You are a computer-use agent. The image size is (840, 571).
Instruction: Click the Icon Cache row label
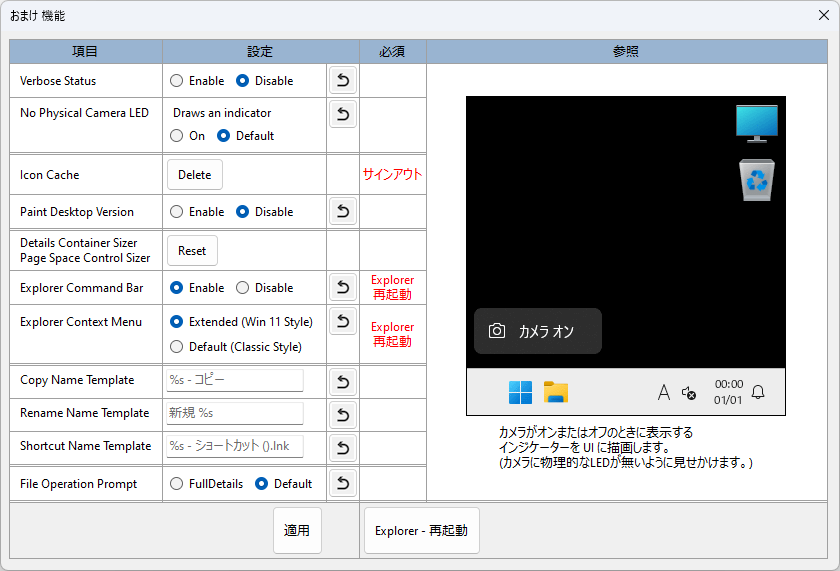49,175
